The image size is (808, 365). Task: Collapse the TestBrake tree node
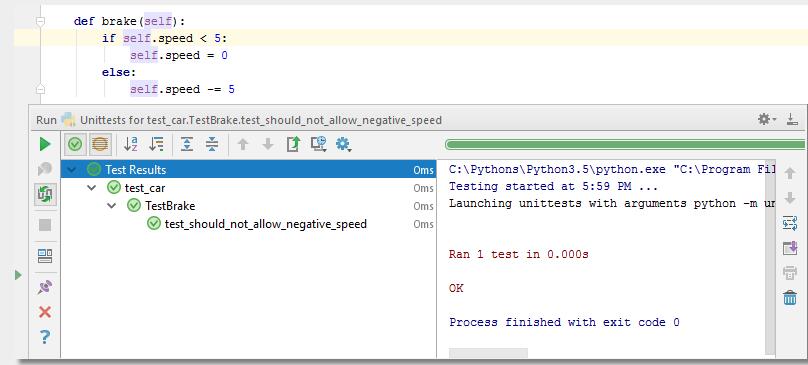[112, 206]
